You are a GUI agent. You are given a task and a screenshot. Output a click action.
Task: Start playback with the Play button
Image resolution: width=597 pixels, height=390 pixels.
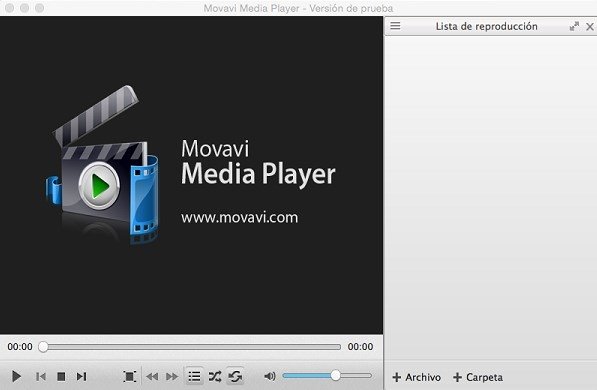tap(16, 377)
